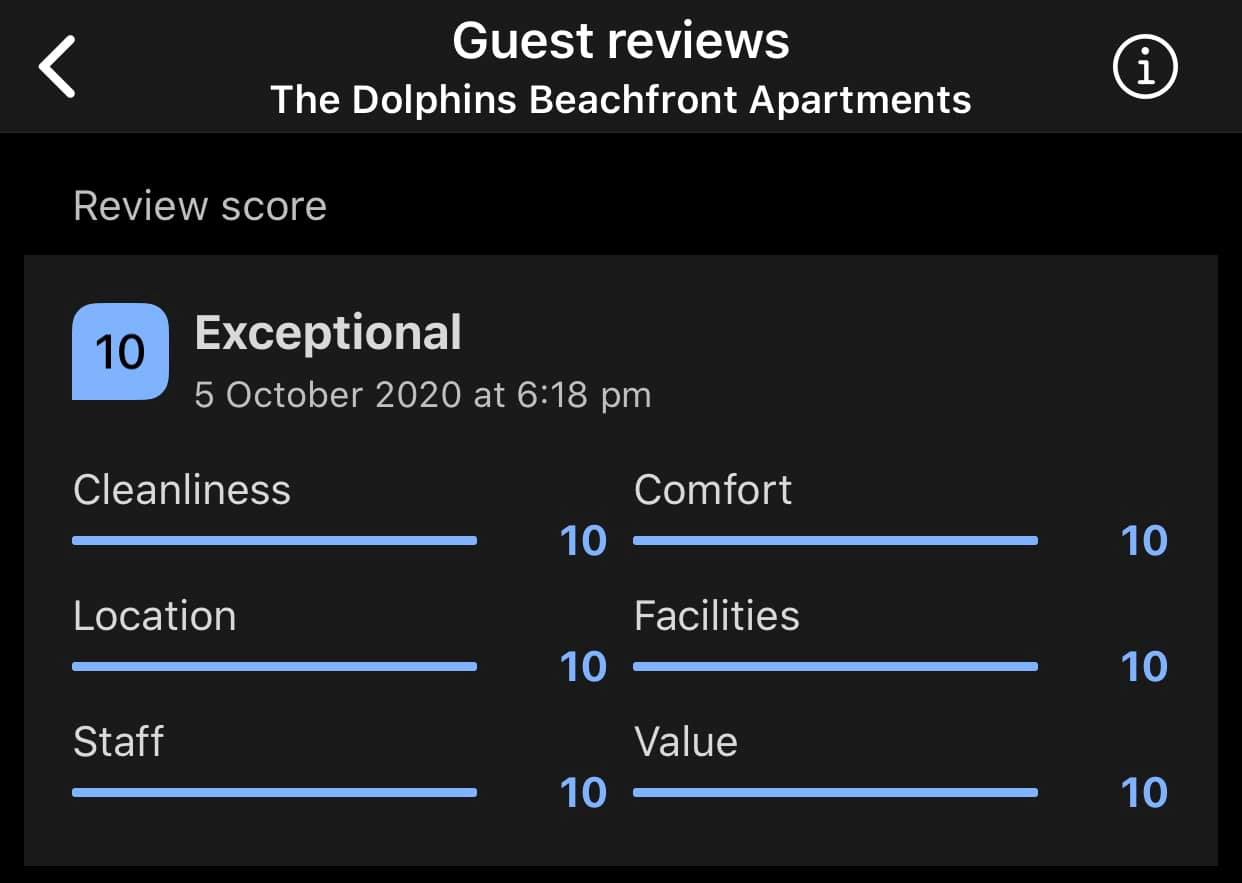Tap the Comfort score number 10
Viewport: 1242px width, 883px height.
point(1144,541)
